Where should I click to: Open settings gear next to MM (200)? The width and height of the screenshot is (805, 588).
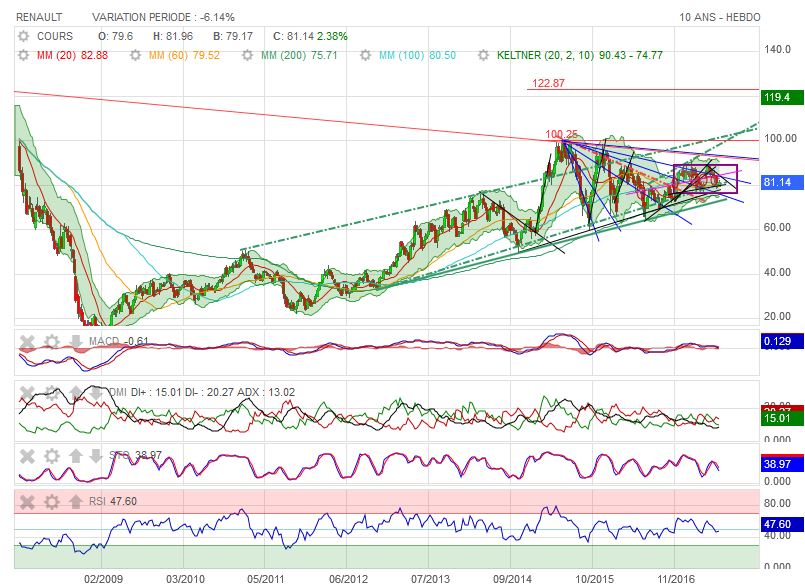coord(247,55)
